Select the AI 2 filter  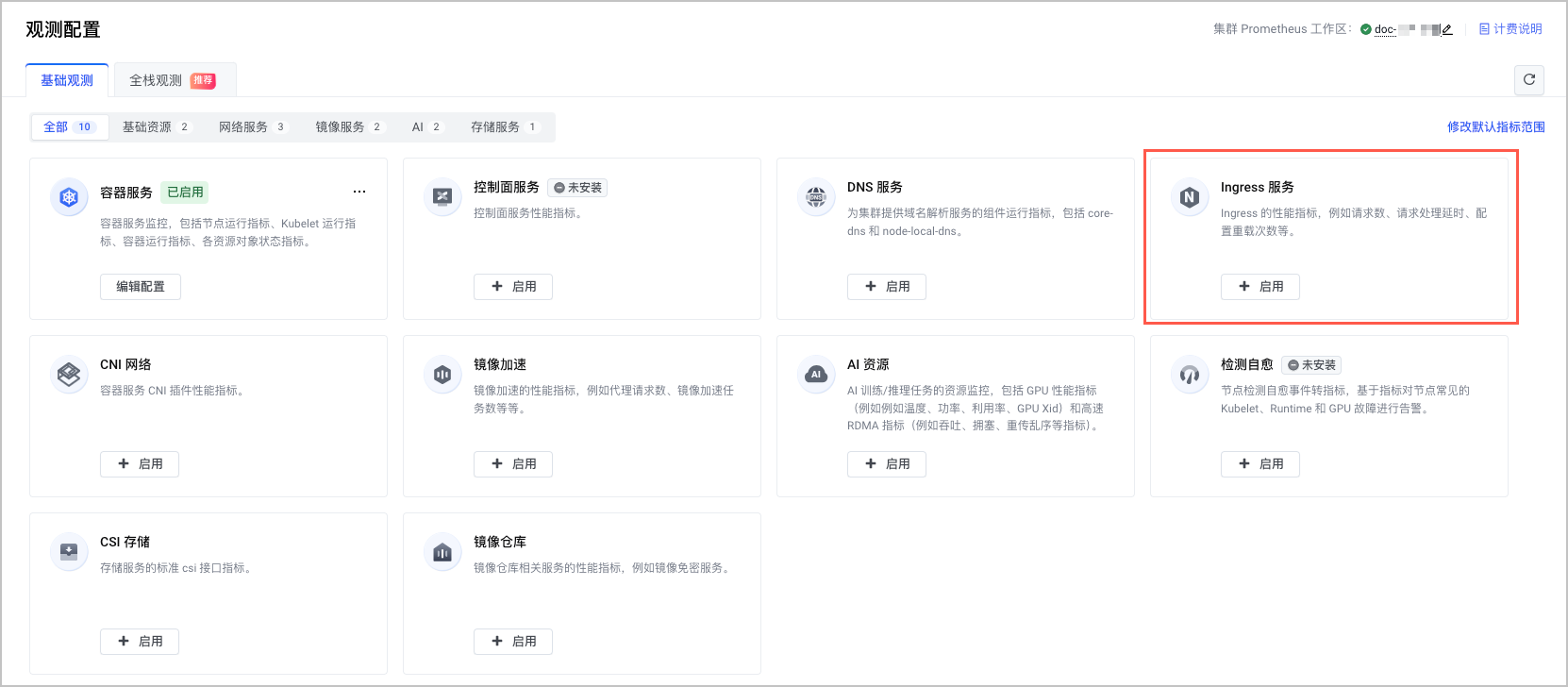pos(426,126)
